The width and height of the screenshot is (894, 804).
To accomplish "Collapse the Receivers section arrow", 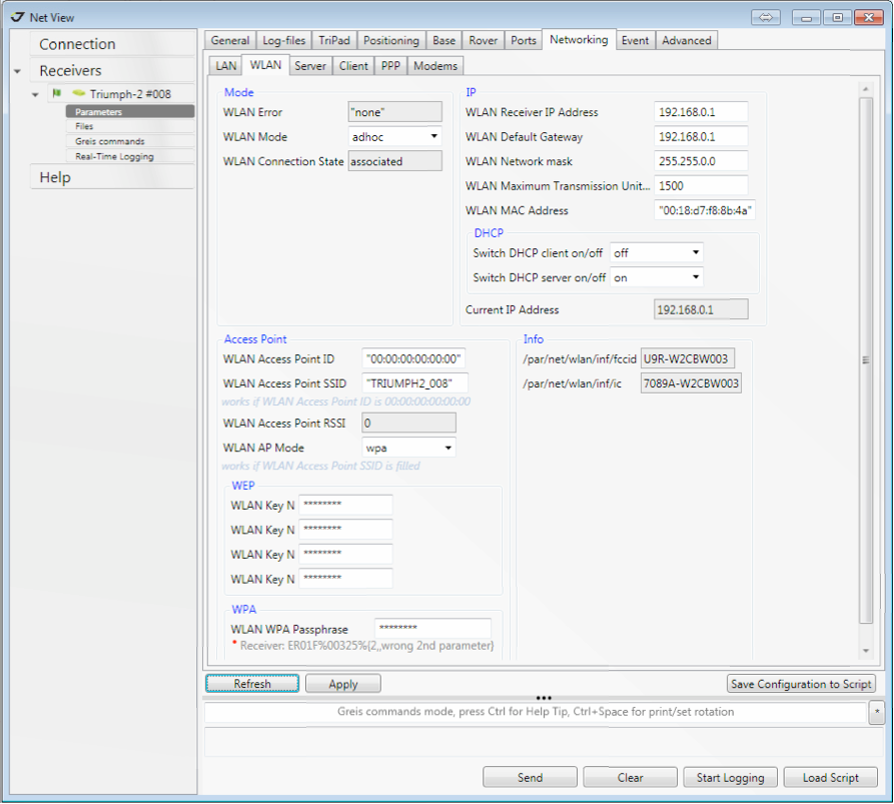I will 18,71.
